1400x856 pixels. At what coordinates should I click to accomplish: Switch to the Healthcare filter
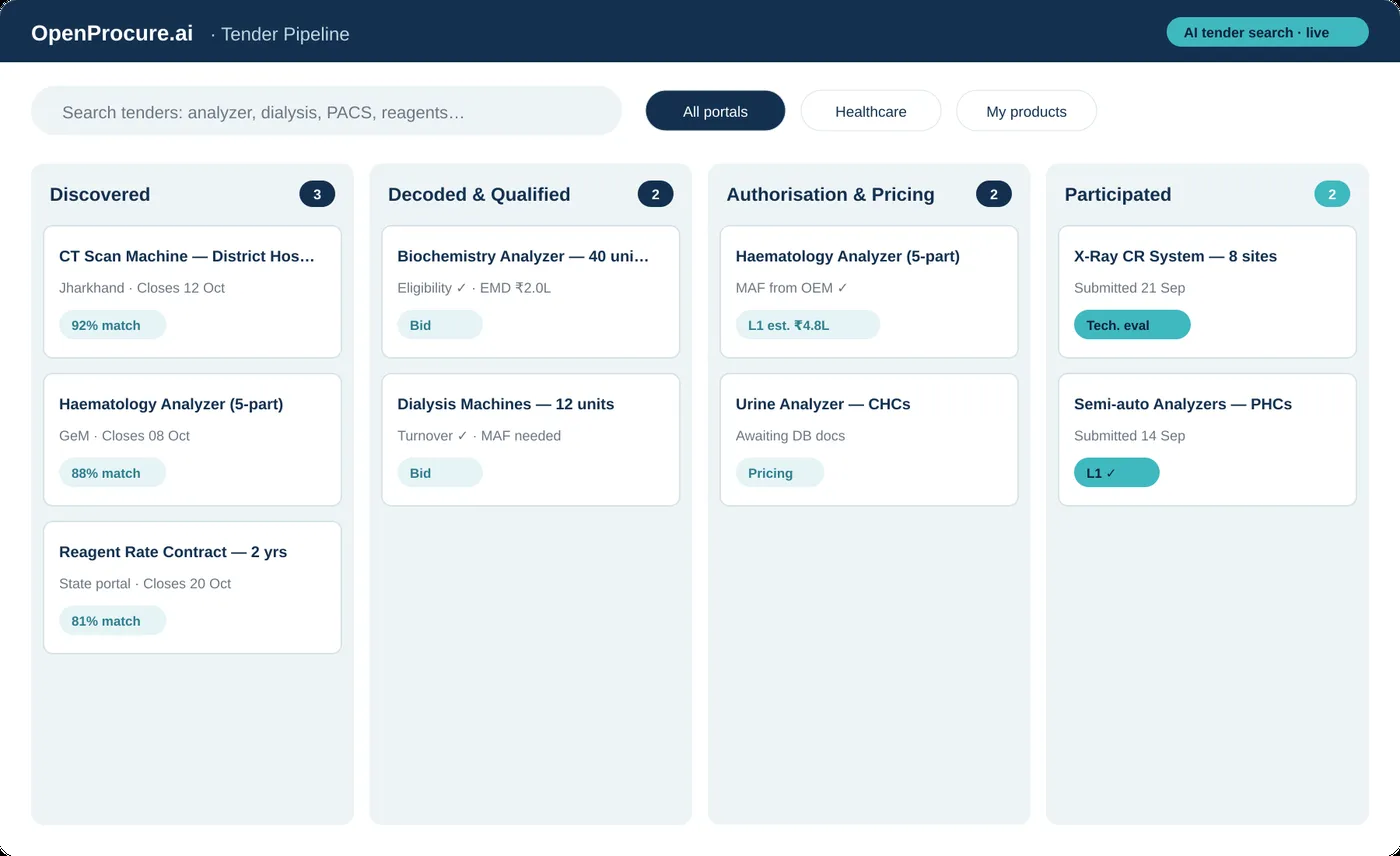pyautogui.click(x=871, y=111)
